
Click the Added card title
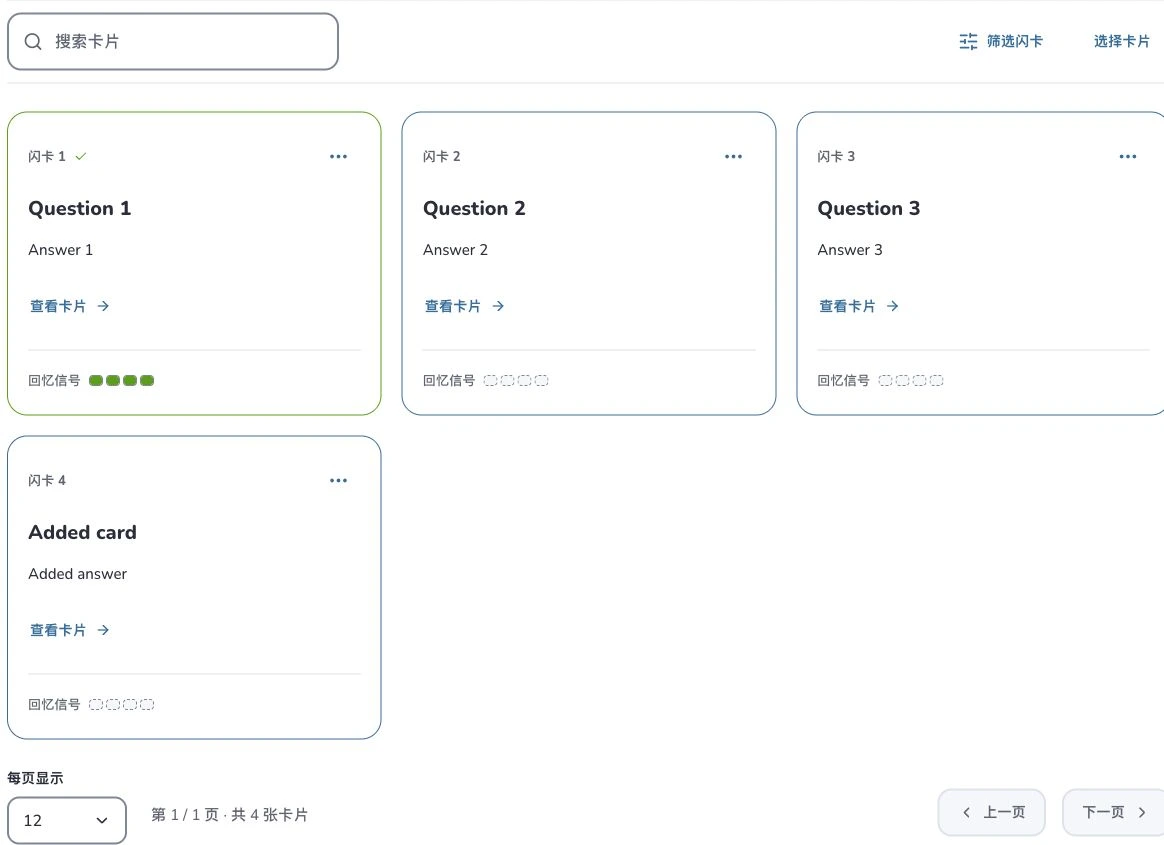tap(82, 532)
